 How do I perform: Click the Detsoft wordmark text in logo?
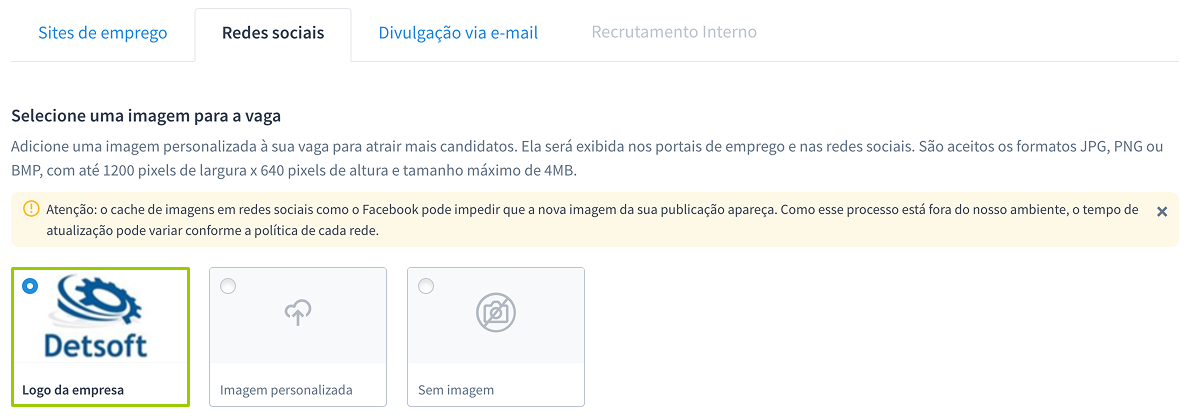coord(96,346)
